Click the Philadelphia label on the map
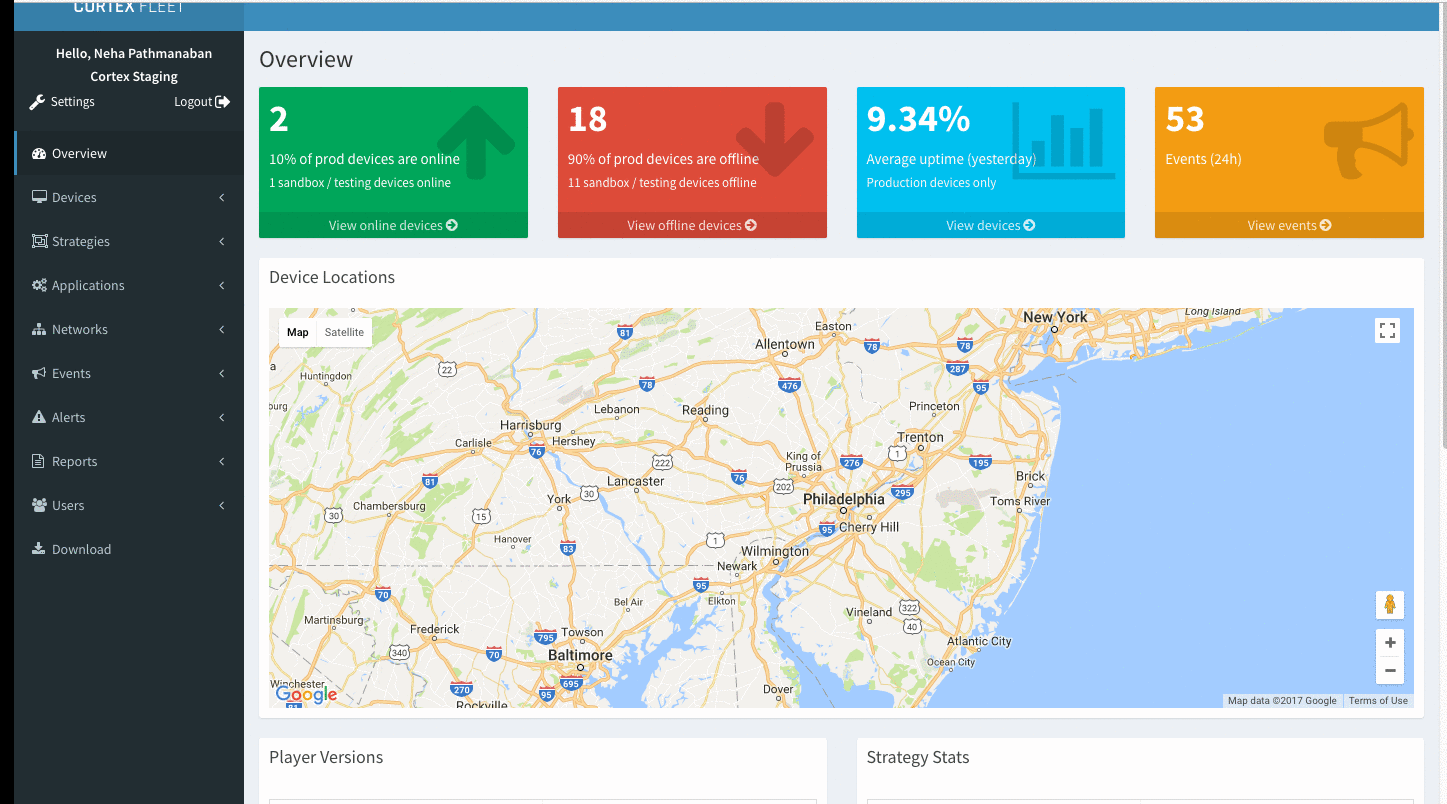Screen dimensions: 1447x804 point(844,499)
